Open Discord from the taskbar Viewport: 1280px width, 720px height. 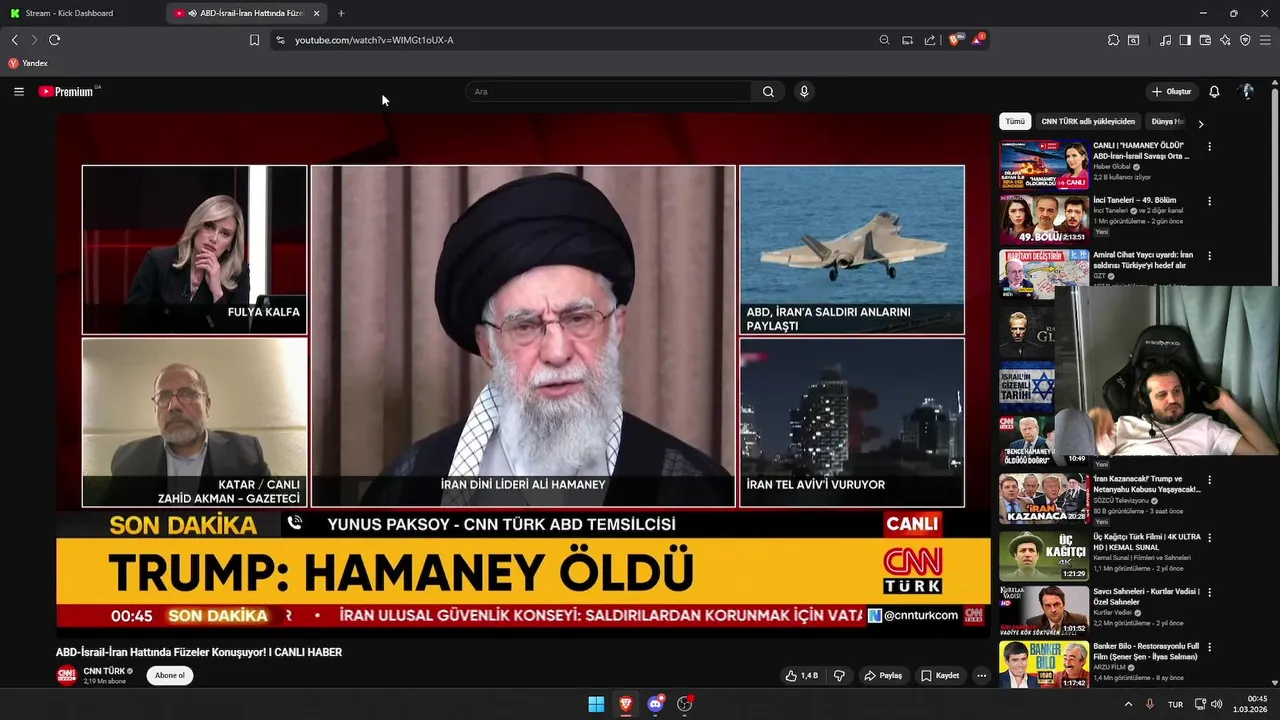point(655,704)
